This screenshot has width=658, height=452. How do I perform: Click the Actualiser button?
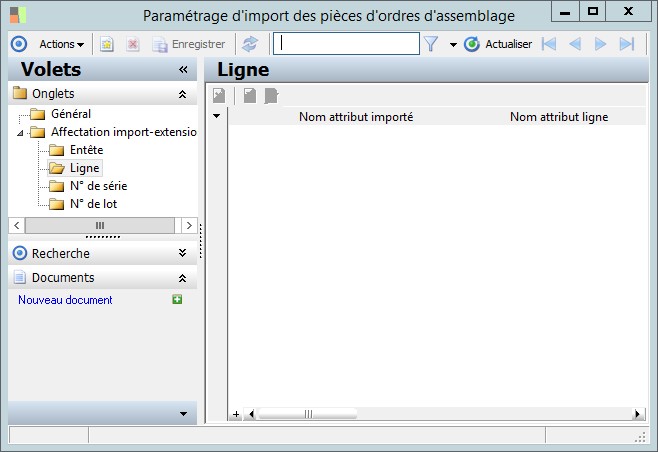pos(498,44)
